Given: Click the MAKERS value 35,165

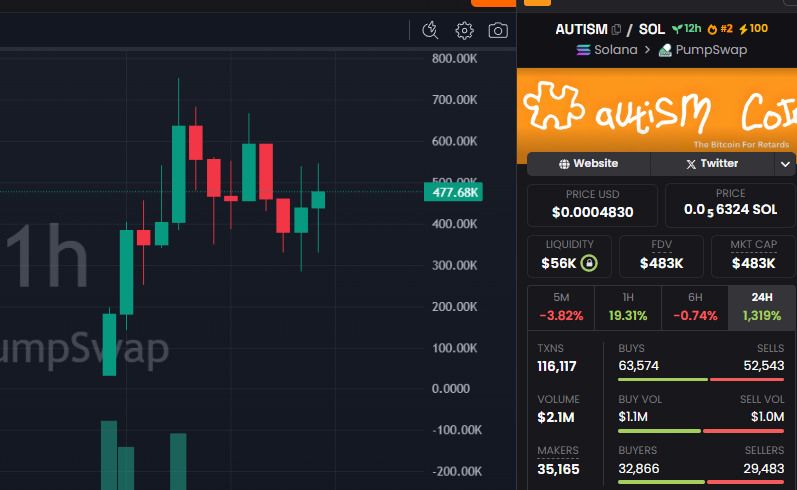Looking at the screenshot, I should click(558, 469).
